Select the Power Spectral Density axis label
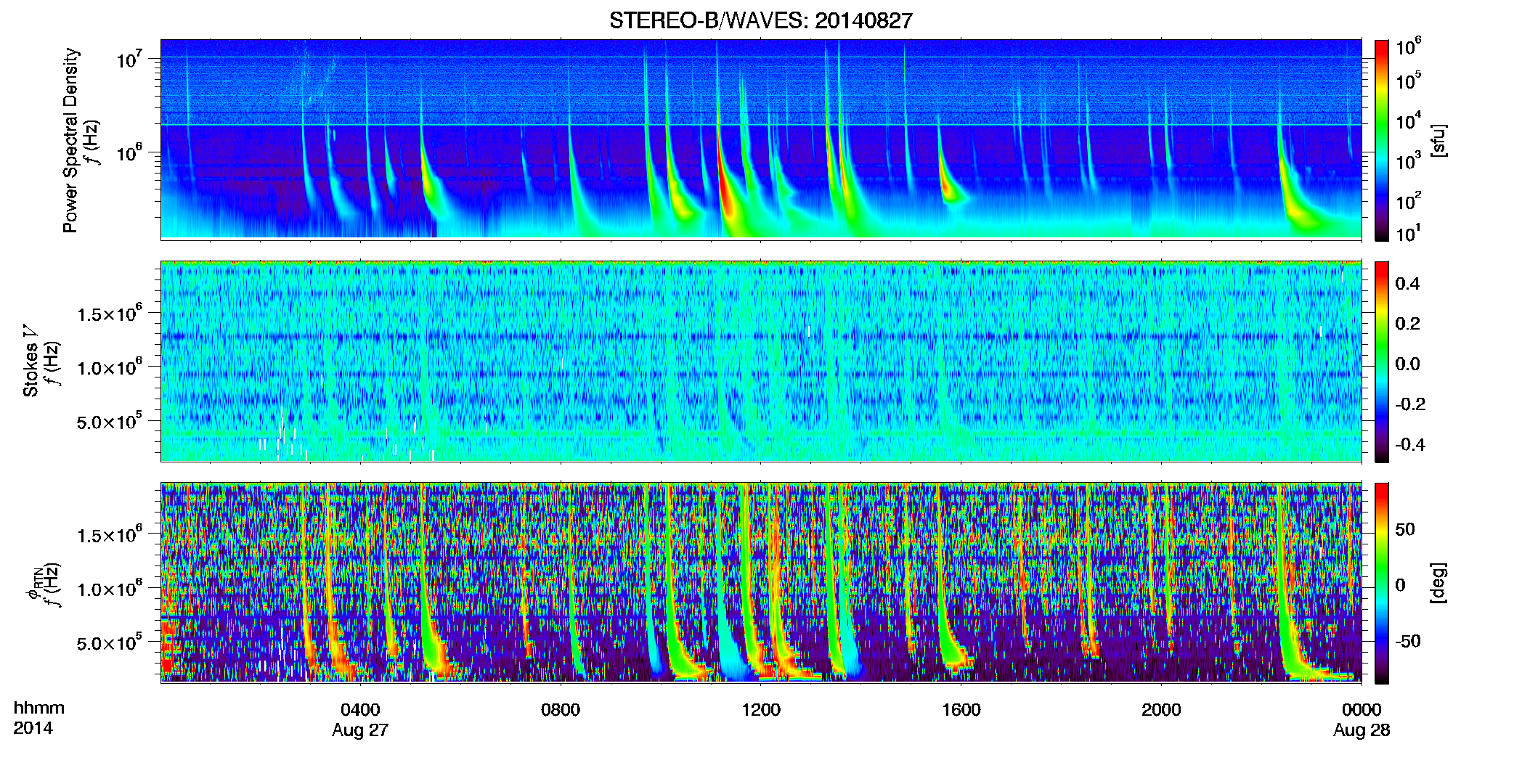The height and width of the screenshot is (784, 1522). tap(70, 140)
